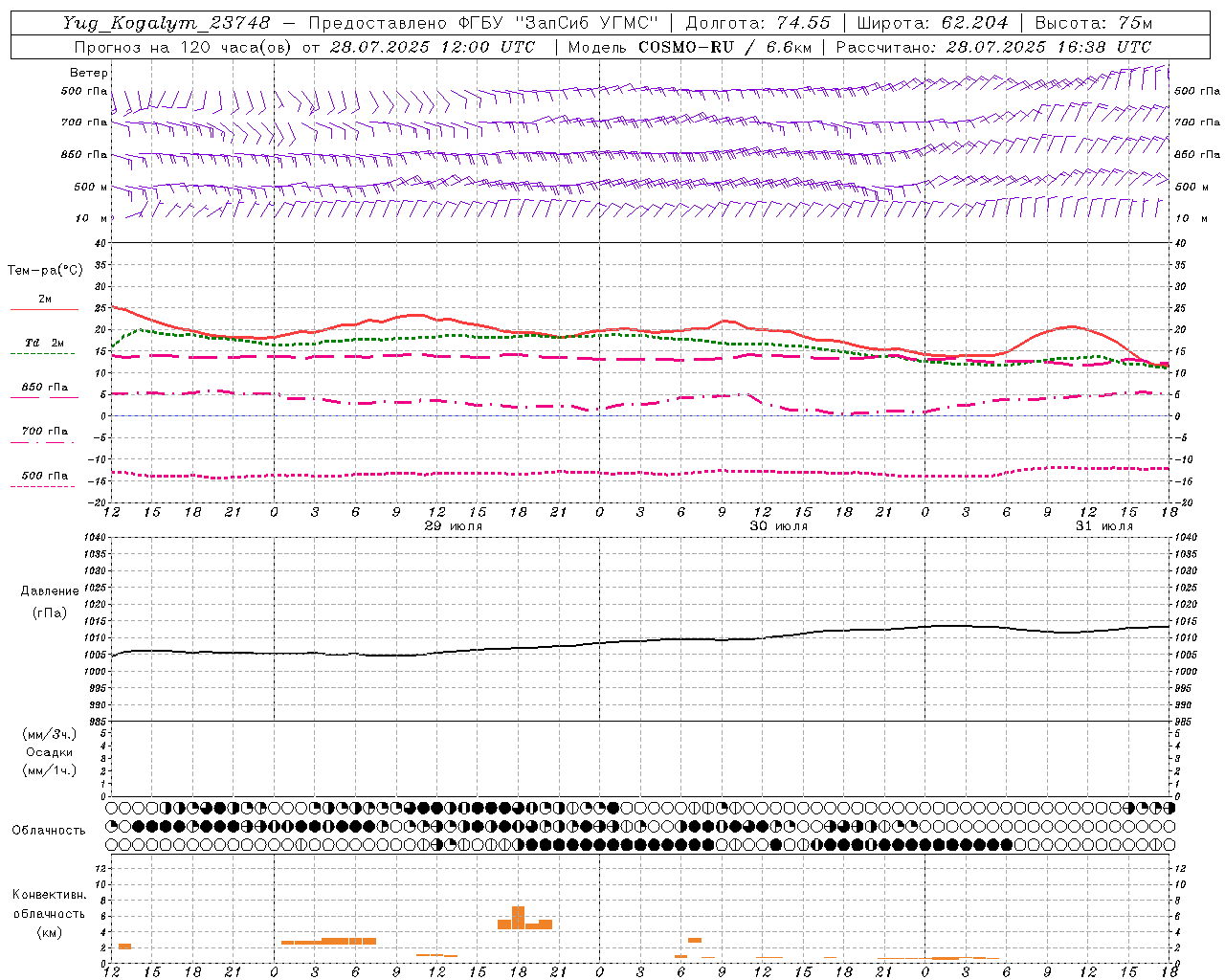Click the solid red 2м legend line sample
Screen dimensions: 1225x980
[x=44, y=310]
